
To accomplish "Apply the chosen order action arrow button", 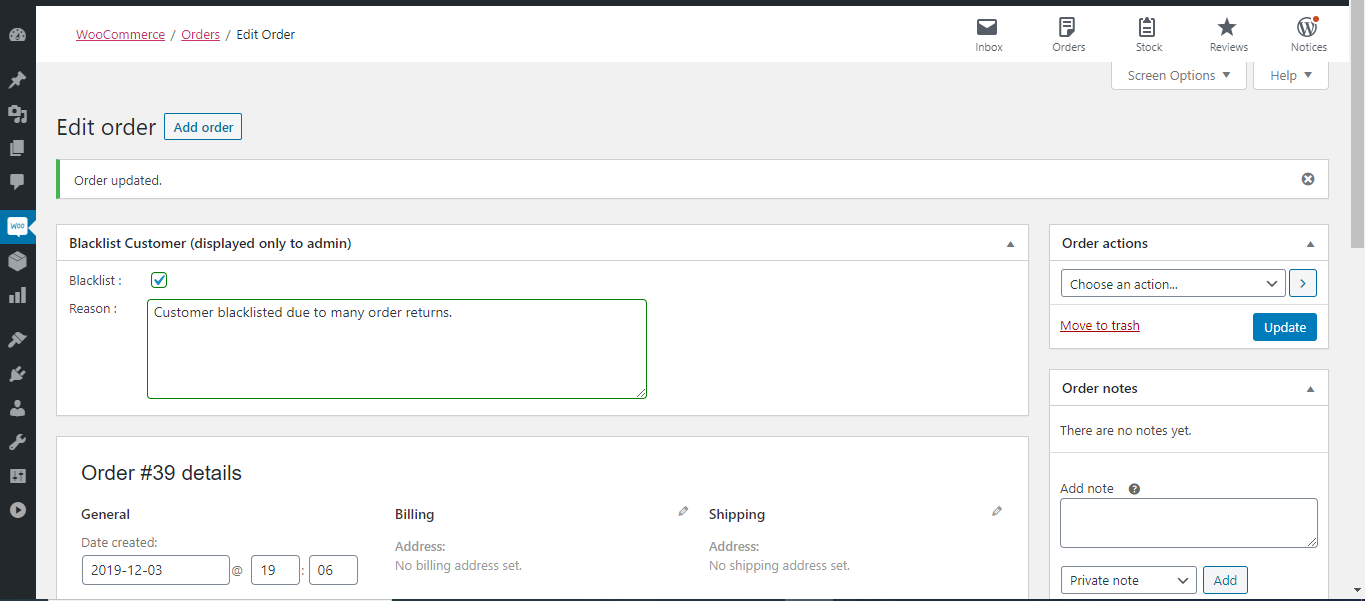I will 1303,284.
